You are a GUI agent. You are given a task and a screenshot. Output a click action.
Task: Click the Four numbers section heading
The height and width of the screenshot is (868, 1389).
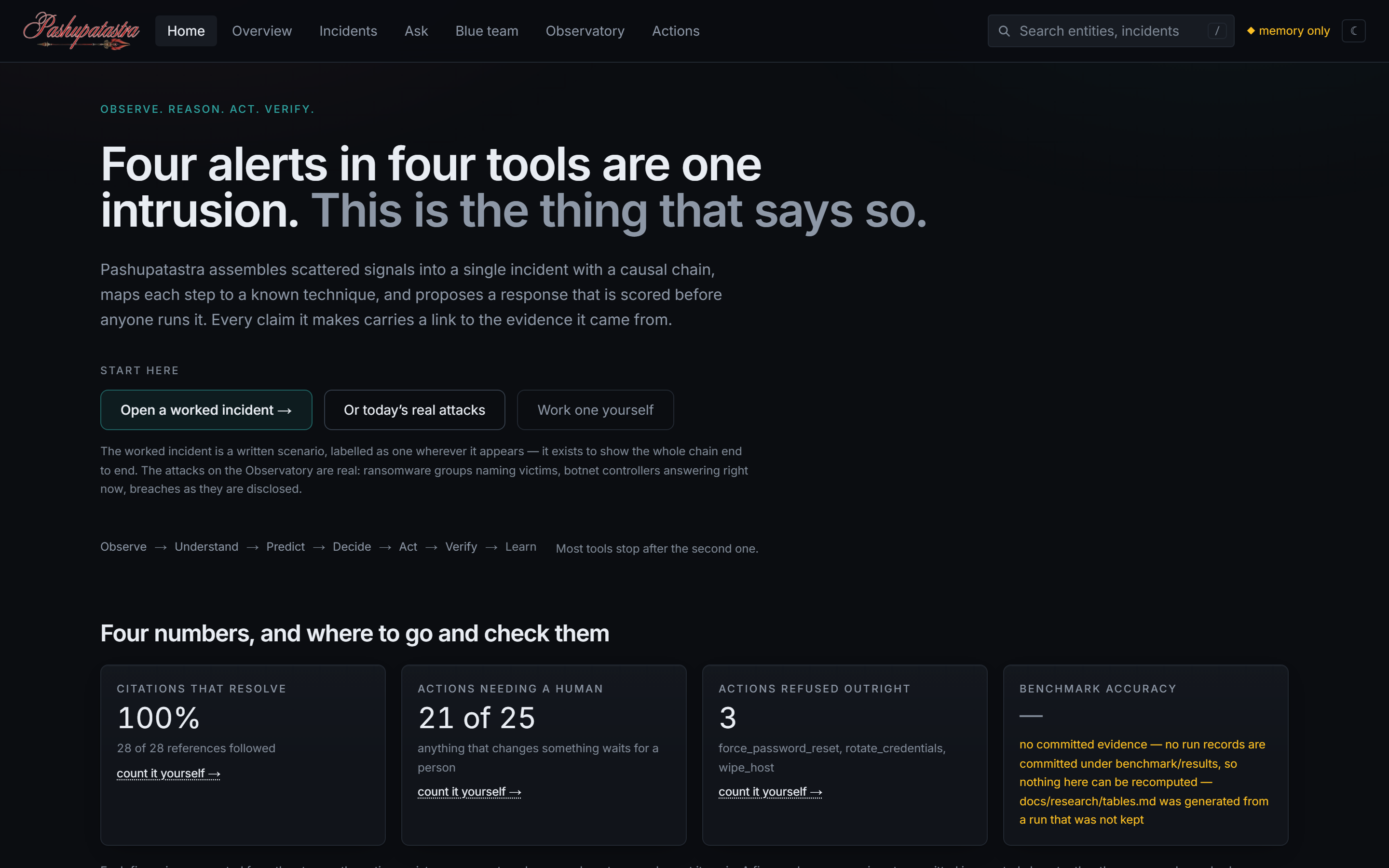(x=354, y=633)
